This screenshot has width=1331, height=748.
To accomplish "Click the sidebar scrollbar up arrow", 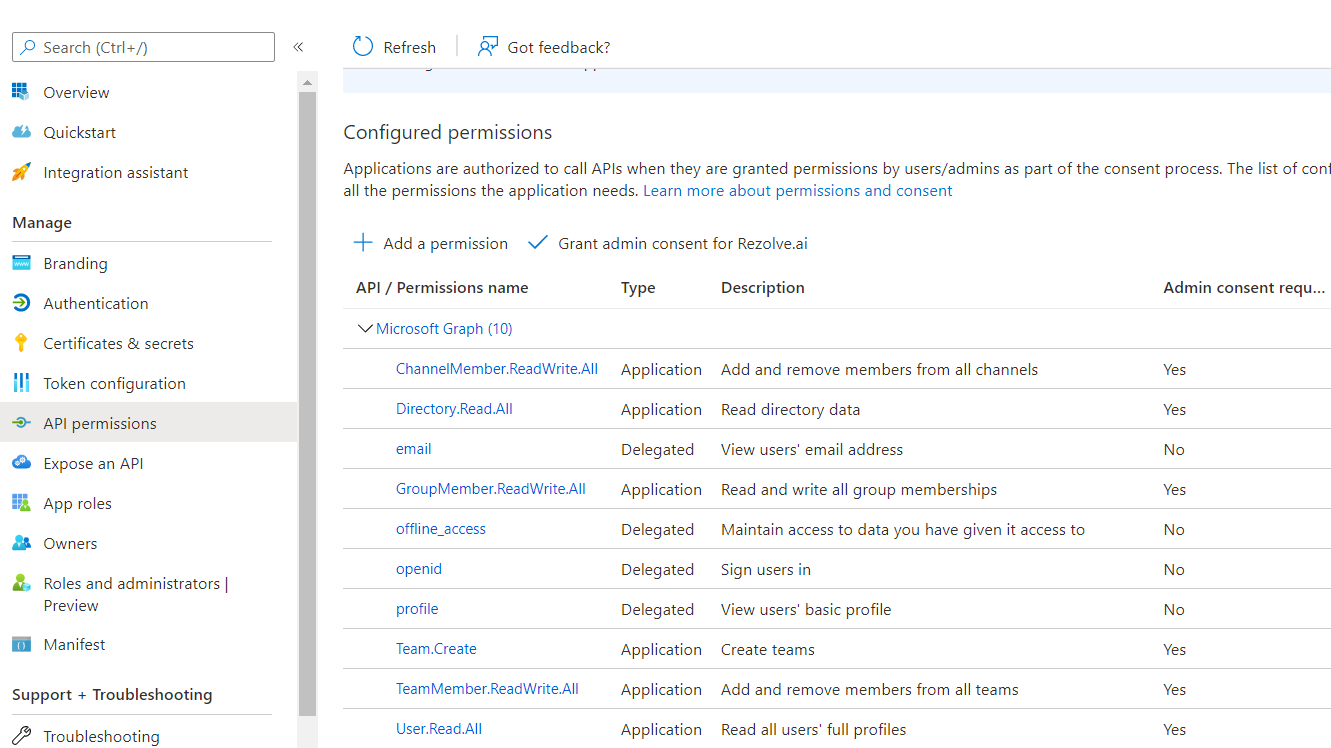I will [307, 82].
